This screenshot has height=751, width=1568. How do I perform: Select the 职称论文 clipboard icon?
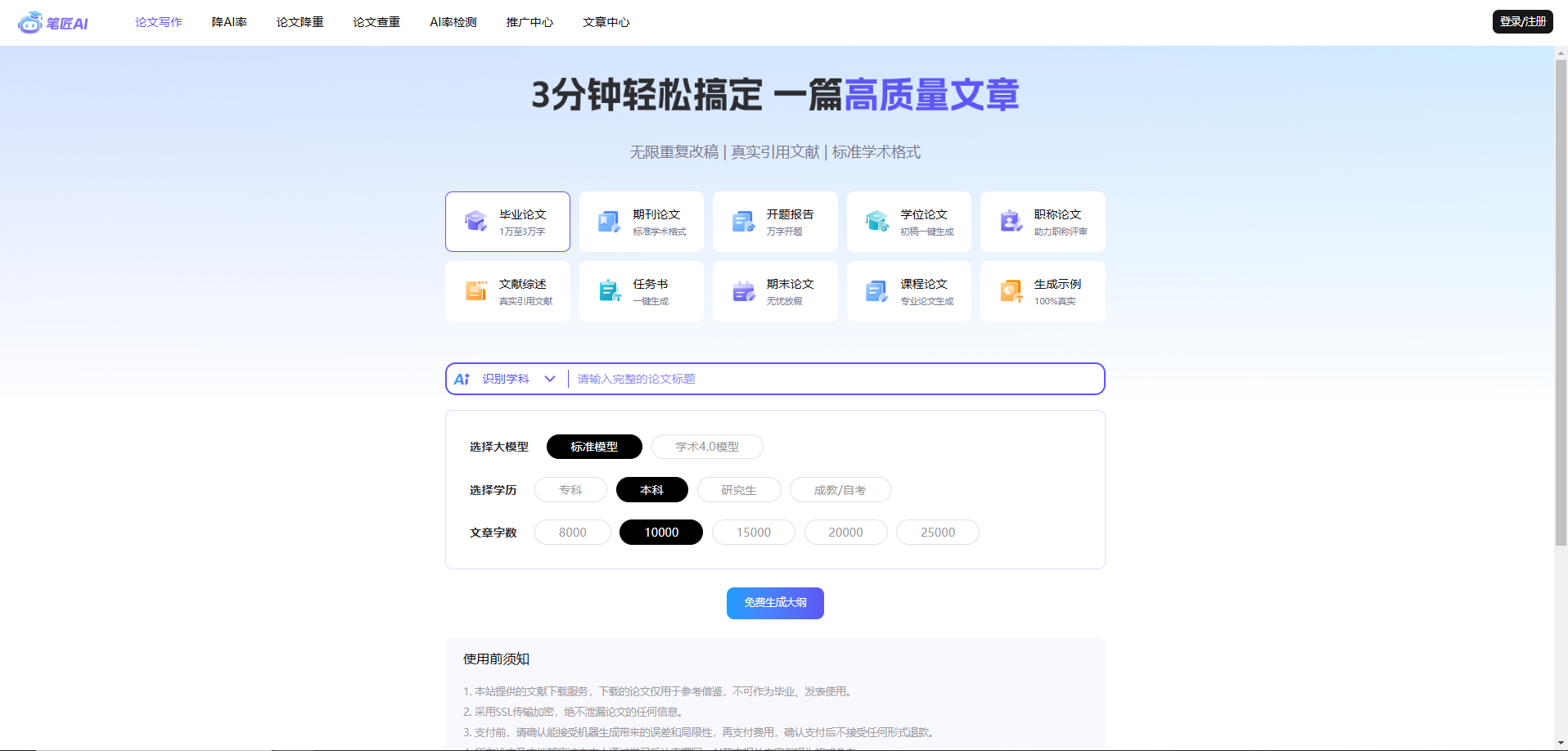coord(1010,221)
